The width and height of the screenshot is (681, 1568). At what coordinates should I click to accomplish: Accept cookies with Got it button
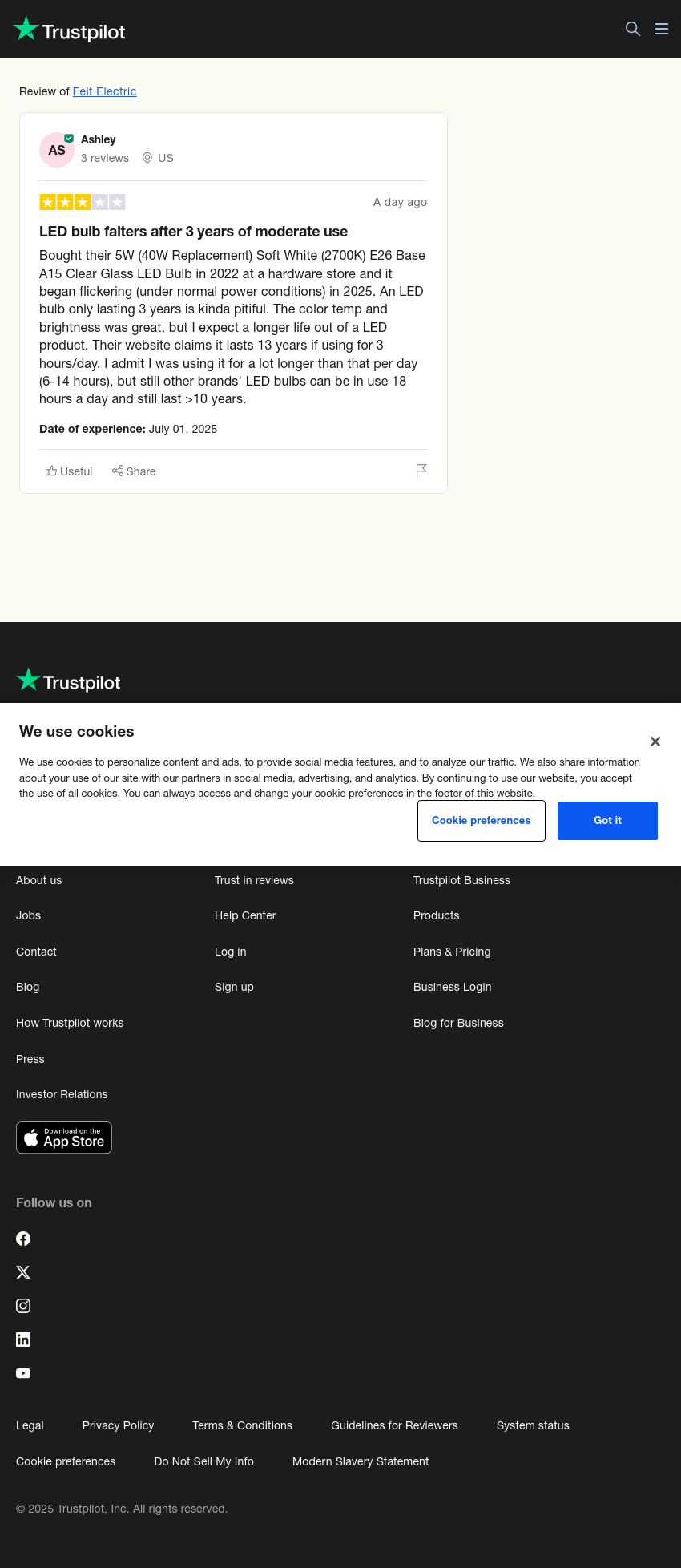[x=607, y=821]
